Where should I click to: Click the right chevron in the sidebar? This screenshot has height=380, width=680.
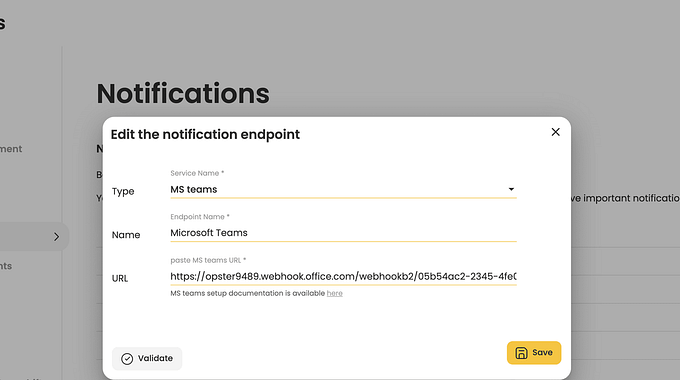tap(56, 237)
